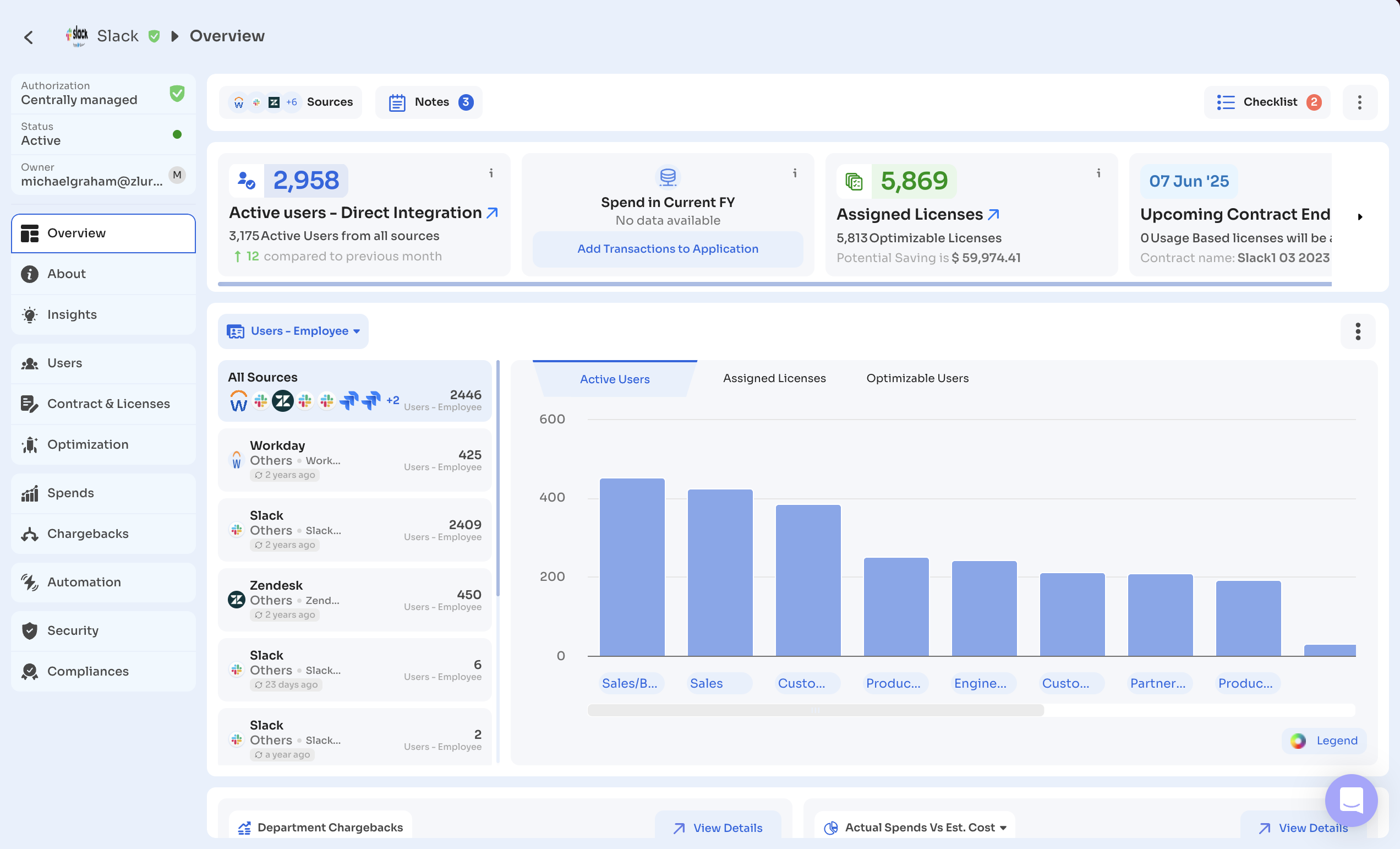Switch to the Assigned Licenses tab
The image size is (1400, 849).
(774, 378)
